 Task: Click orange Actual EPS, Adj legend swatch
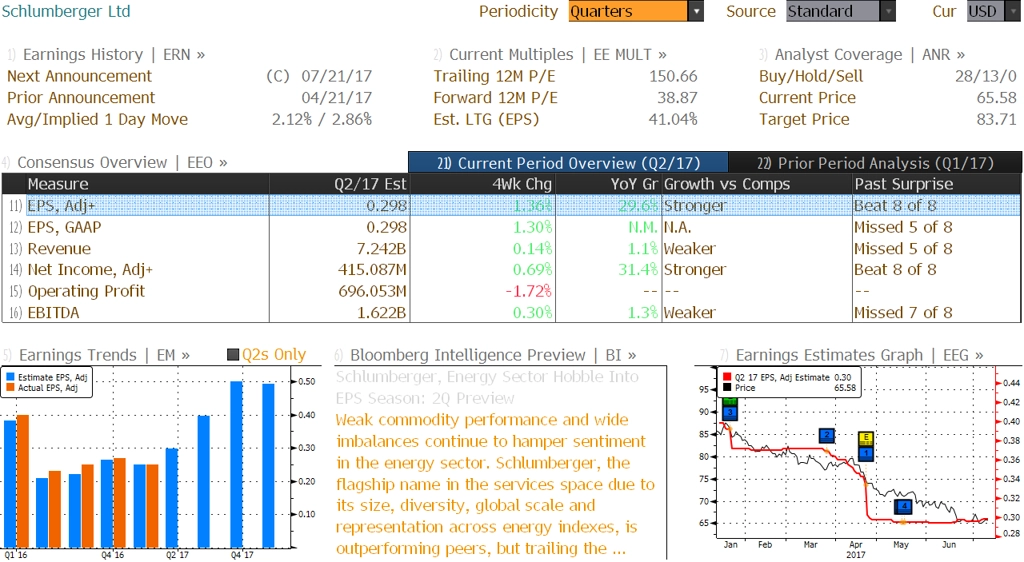[x=10, y=388]
